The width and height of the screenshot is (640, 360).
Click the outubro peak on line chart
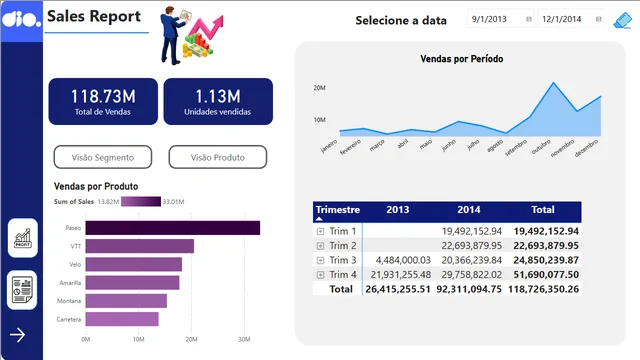click(x=553, y=83)
